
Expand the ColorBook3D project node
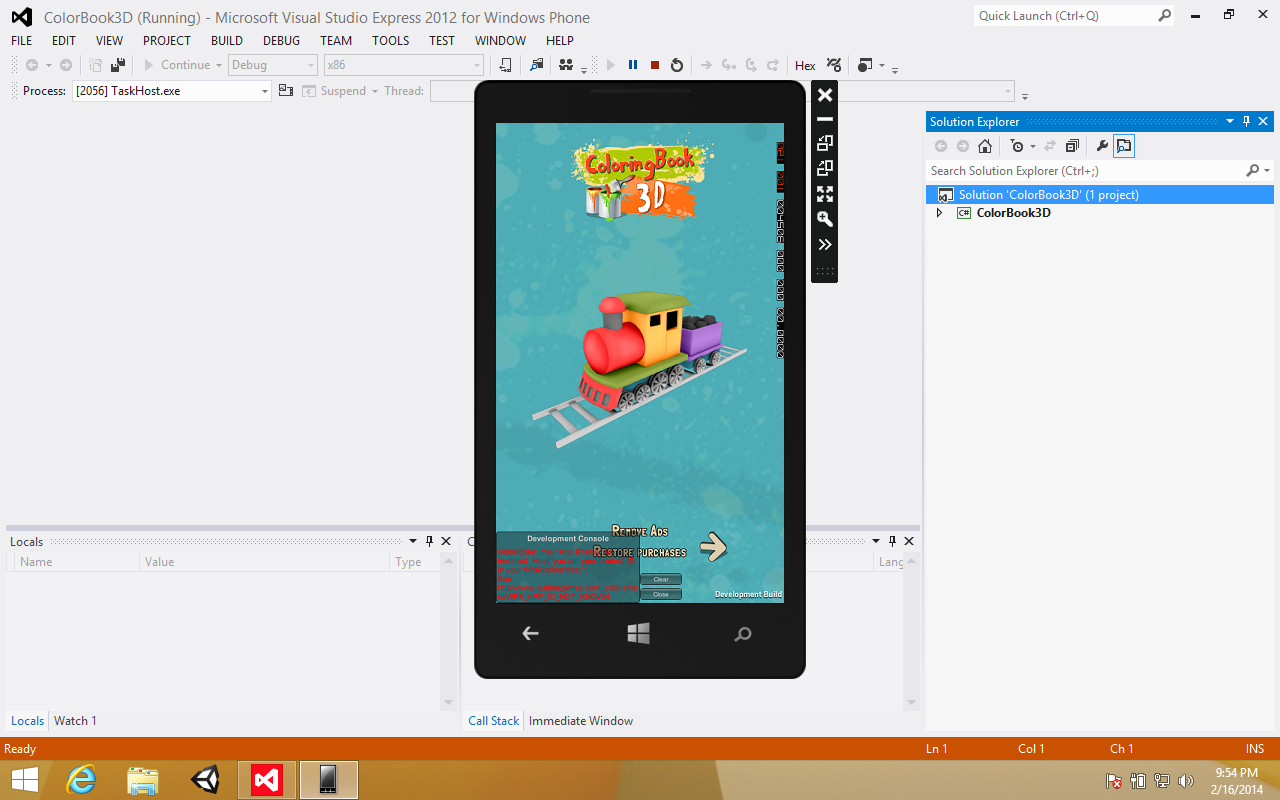coord(939,213)
